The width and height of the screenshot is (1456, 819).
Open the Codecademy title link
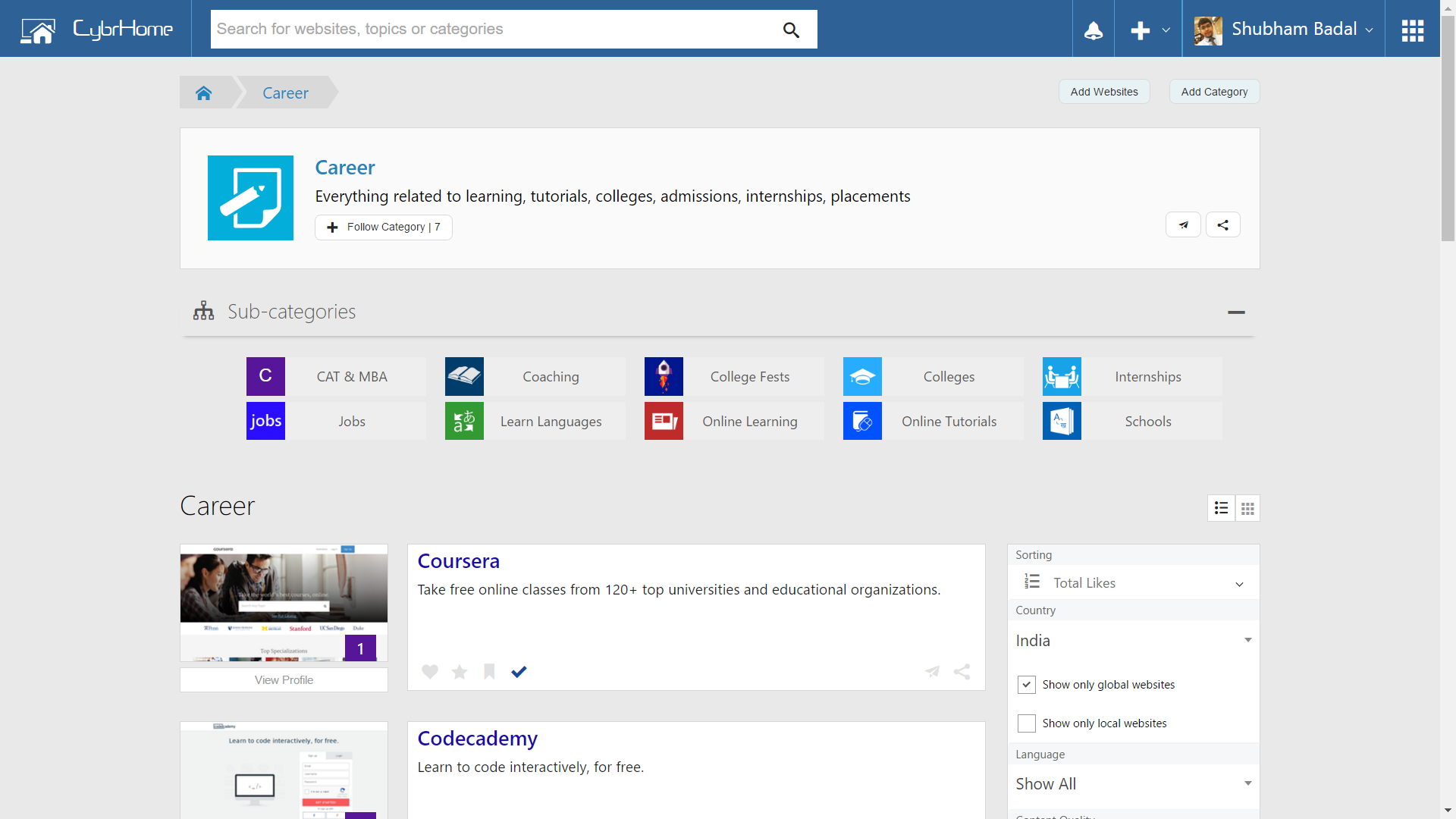coord(478,739)
